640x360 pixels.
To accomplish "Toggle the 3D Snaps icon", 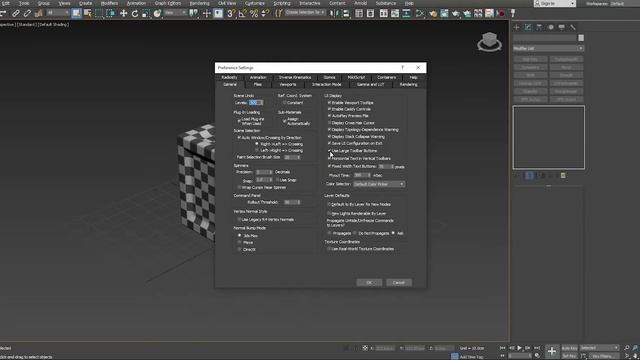I will tap(231, 13).
